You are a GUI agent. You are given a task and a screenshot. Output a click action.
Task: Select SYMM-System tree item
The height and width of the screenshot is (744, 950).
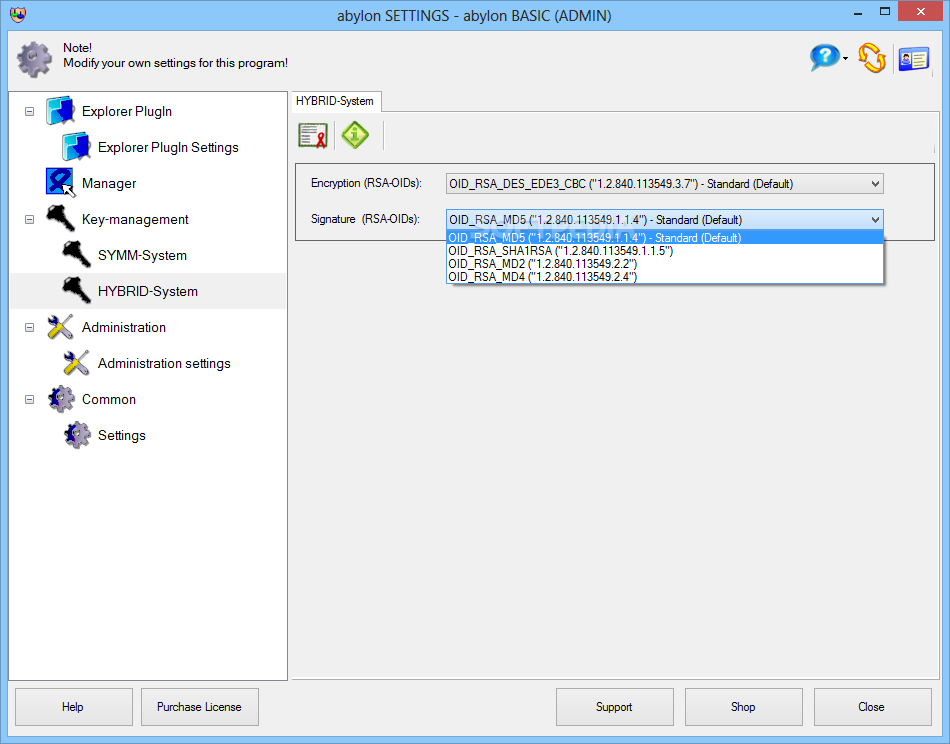[142, 255]
